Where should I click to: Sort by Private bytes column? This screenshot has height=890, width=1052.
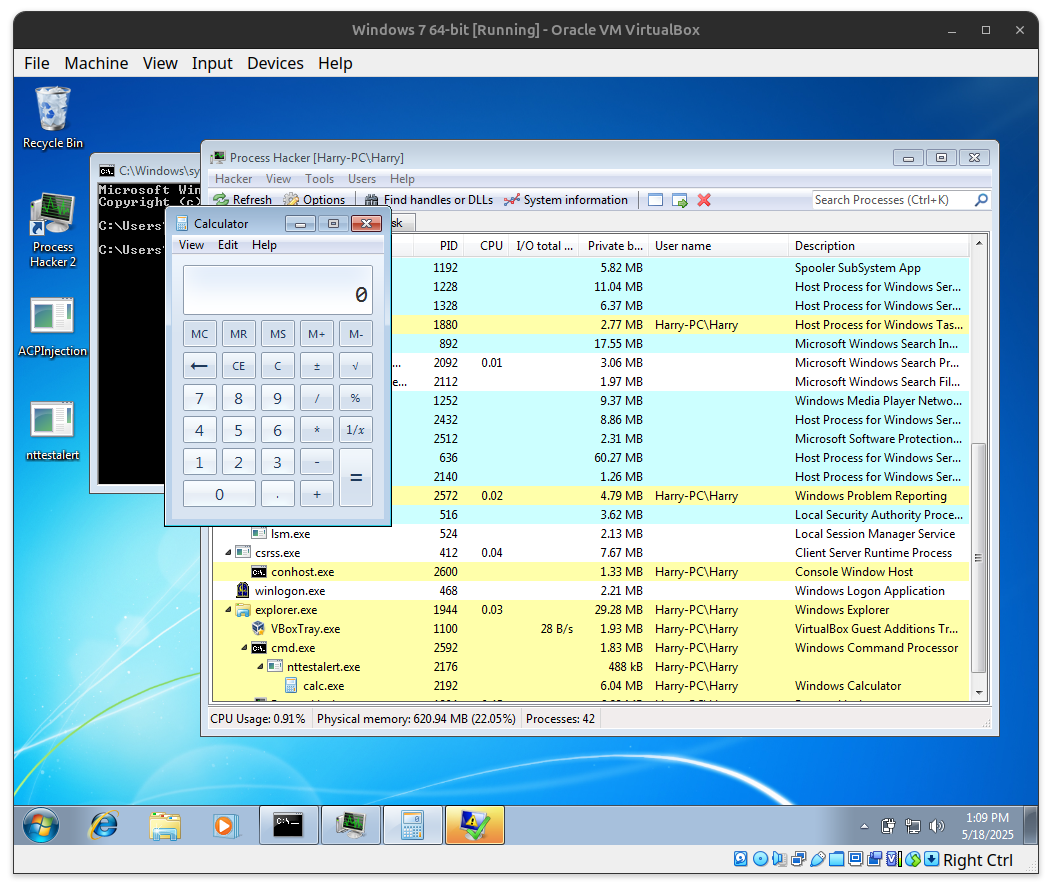click(x=613, y=246)
